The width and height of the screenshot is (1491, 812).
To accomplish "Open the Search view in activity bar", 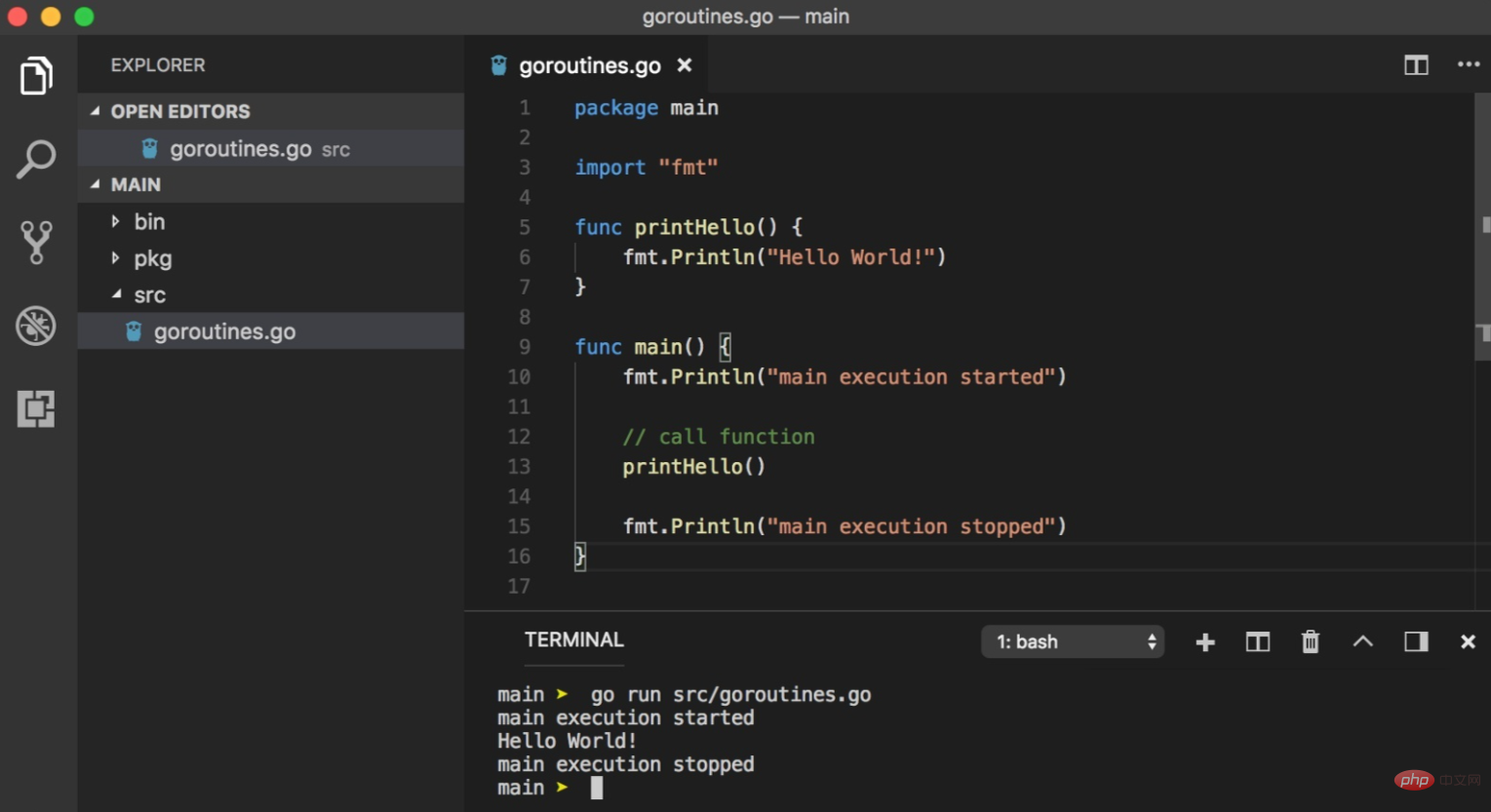I will click(x=36, y=160).
